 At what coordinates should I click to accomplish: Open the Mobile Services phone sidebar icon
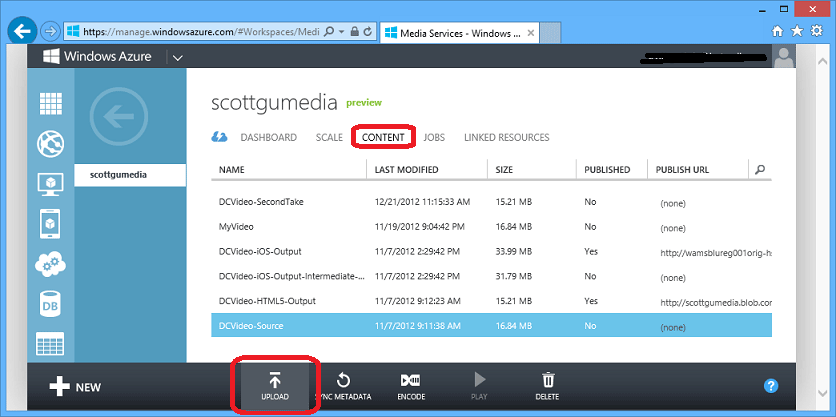pos(51,224)
